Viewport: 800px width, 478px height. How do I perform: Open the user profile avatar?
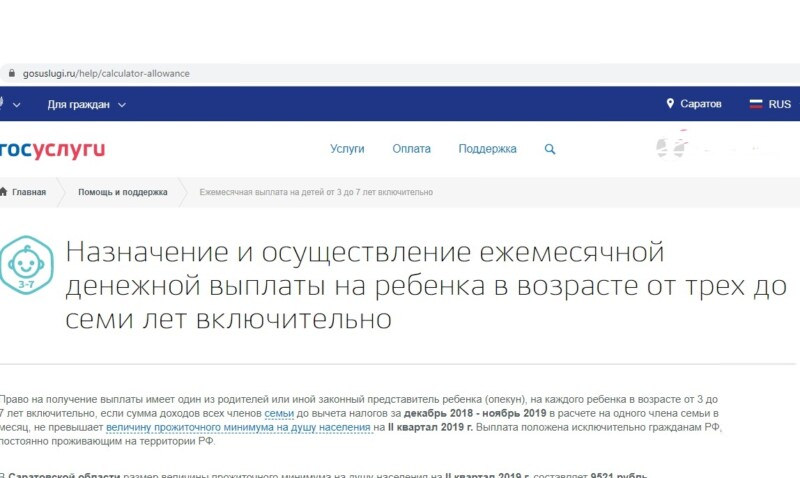670,147
